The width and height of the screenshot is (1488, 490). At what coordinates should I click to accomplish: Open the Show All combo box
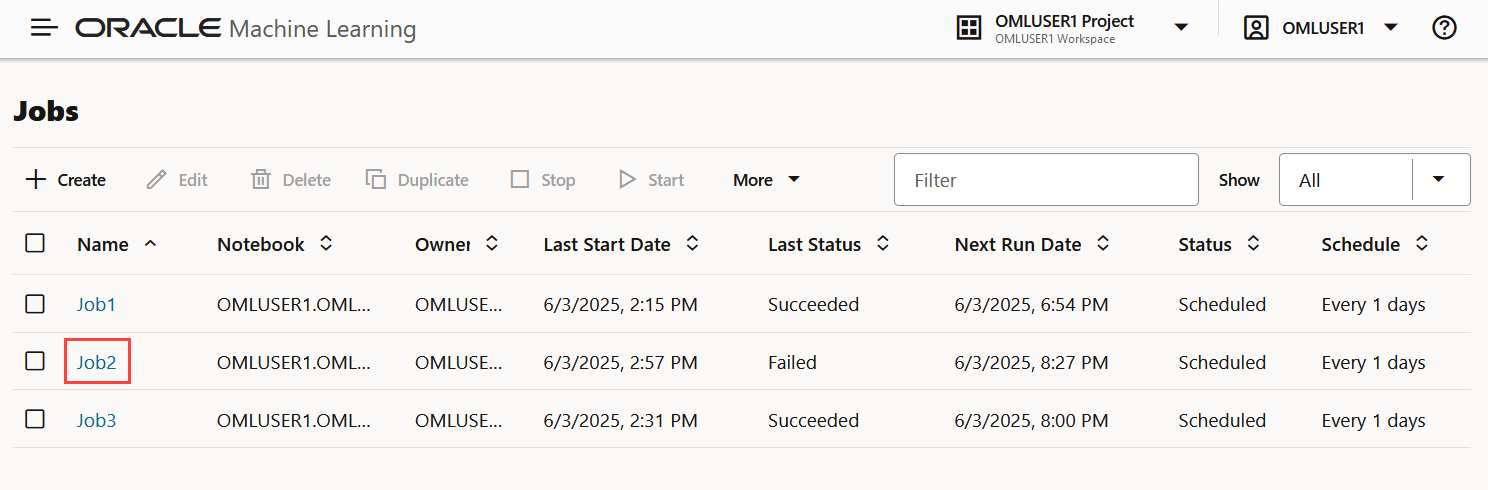(x=1439, y=180)
